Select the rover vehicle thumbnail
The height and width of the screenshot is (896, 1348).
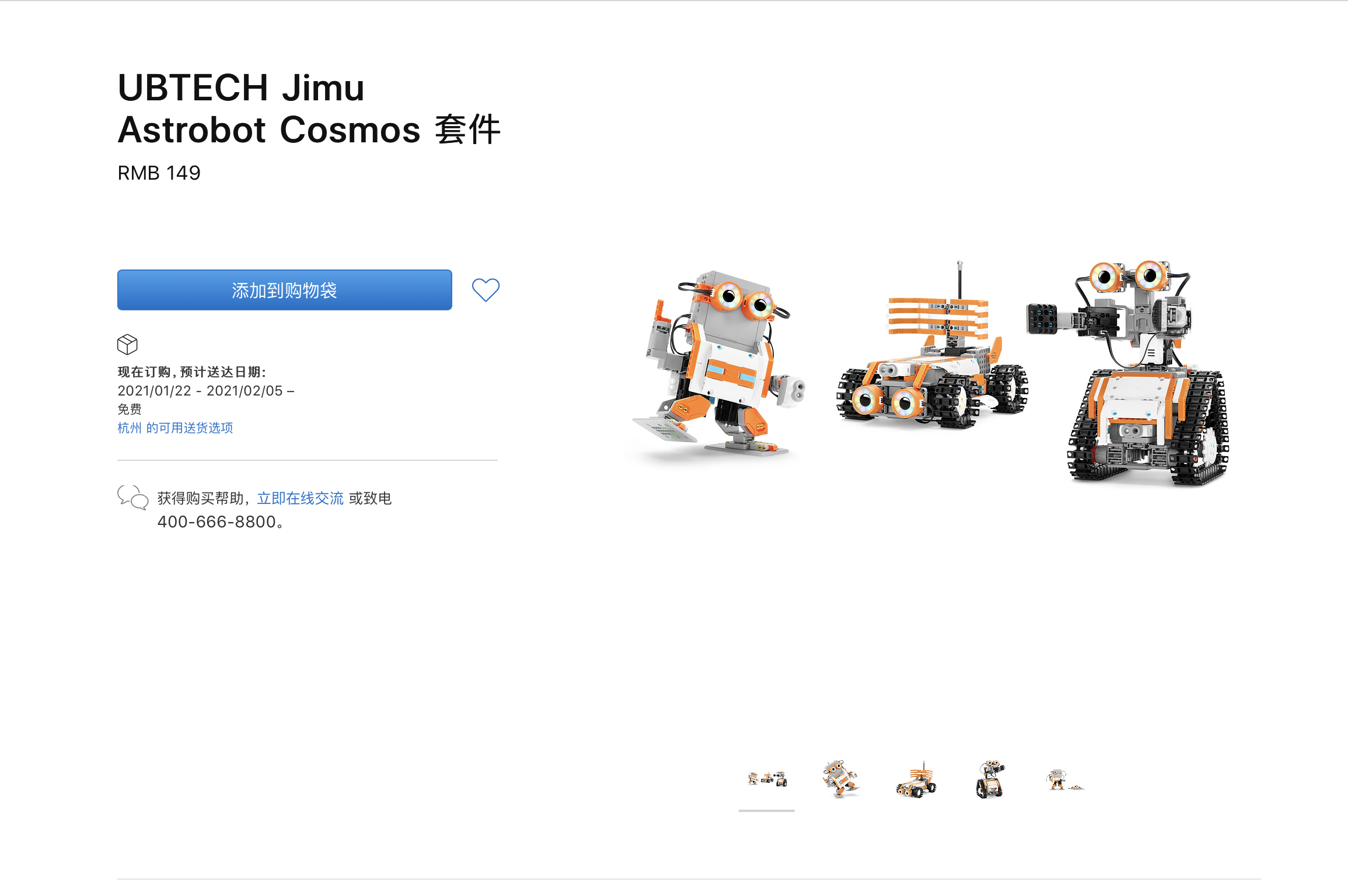pyautogui.click(x=916, y=780)
